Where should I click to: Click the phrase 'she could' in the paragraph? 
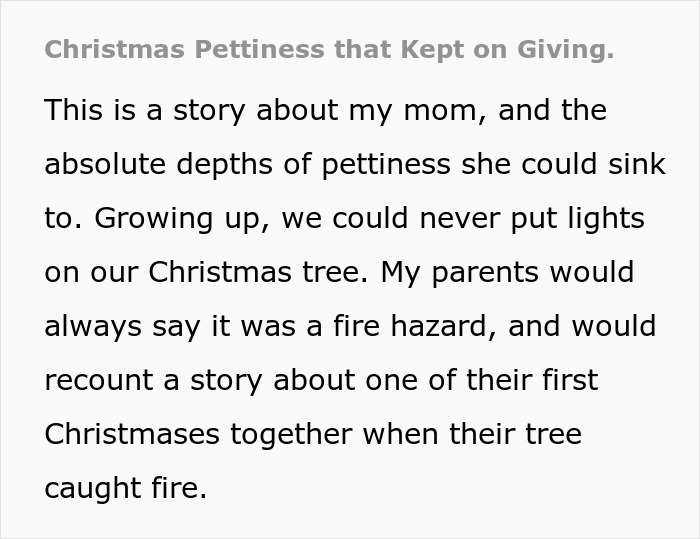tap(518, 164)
